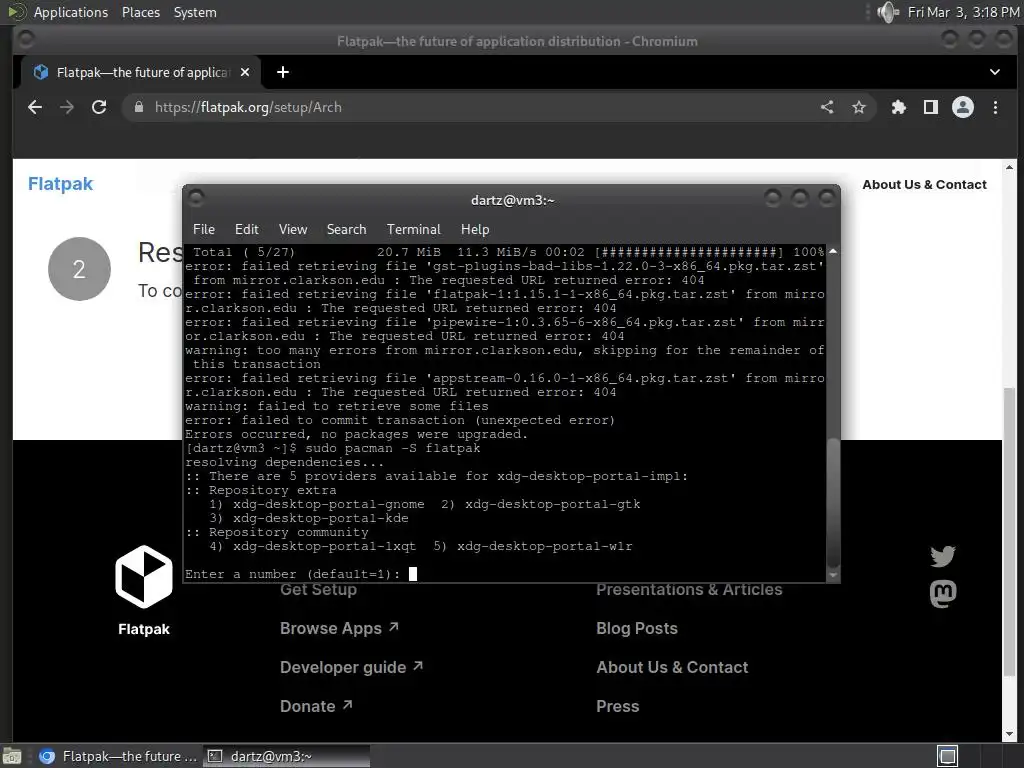This screenshot has width=1024, height=768.
Task: Click step 2 circle on page
Action: click(x=79, y=269)
